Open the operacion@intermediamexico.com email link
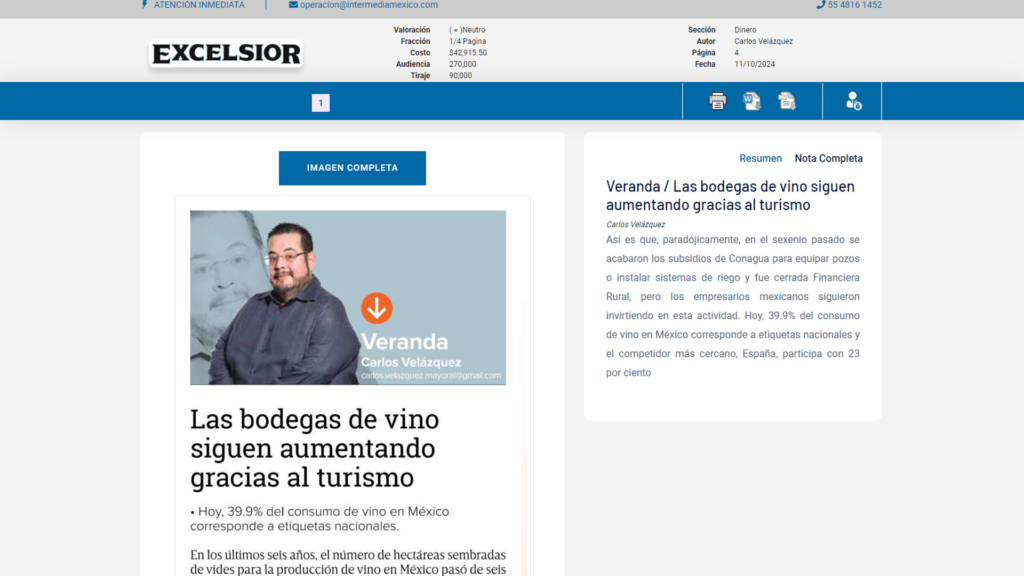The image size is (1024, 576). (368, 5)
